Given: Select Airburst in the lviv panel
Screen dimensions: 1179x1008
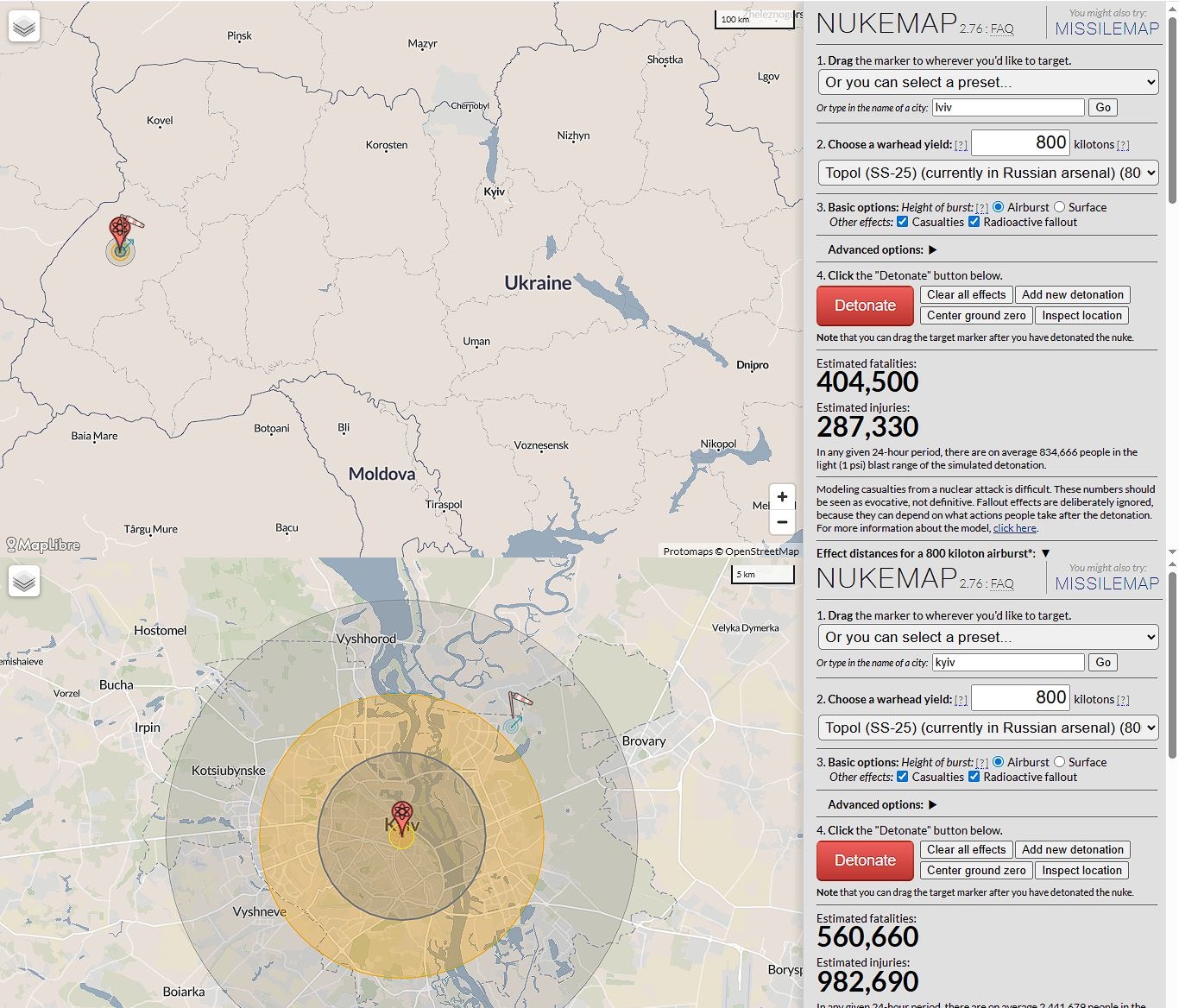Looking at the screenshot, I should tap(999, 207).
